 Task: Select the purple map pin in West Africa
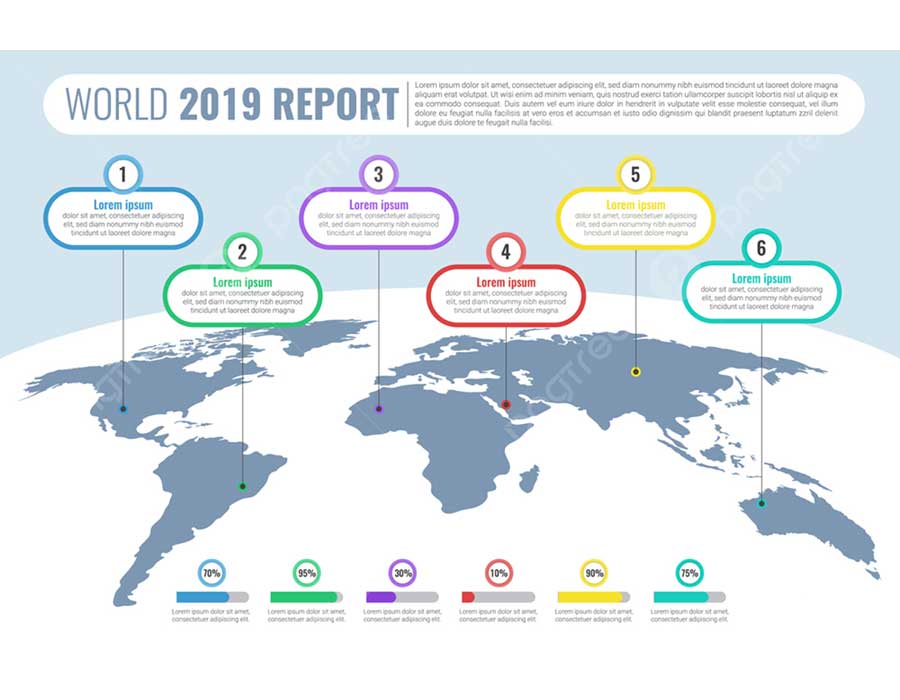[x=378, y=409]
